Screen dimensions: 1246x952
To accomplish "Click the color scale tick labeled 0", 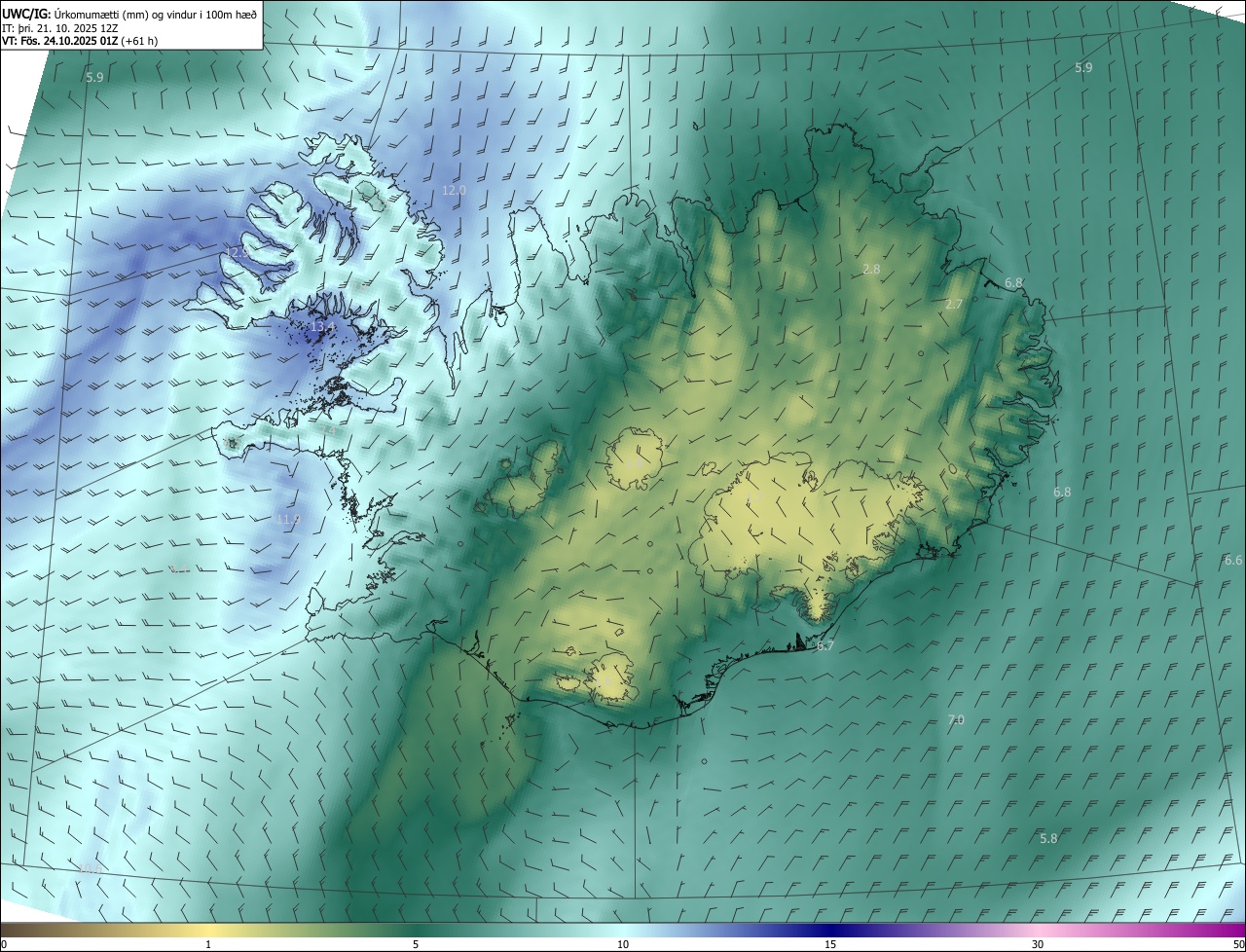I will [x=4, y=944].
